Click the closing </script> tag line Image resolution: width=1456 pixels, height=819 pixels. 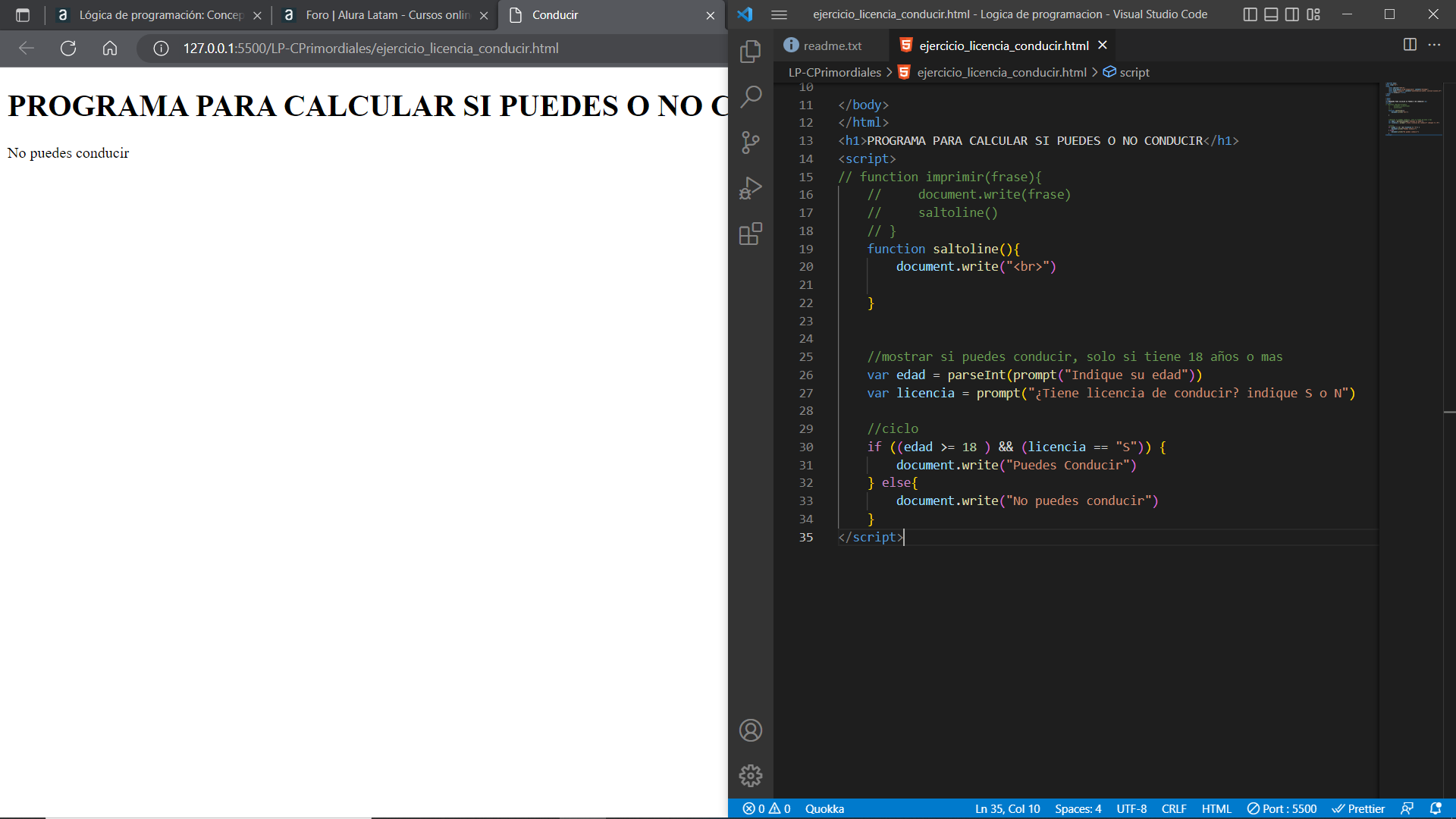click(x=871, y=538)
